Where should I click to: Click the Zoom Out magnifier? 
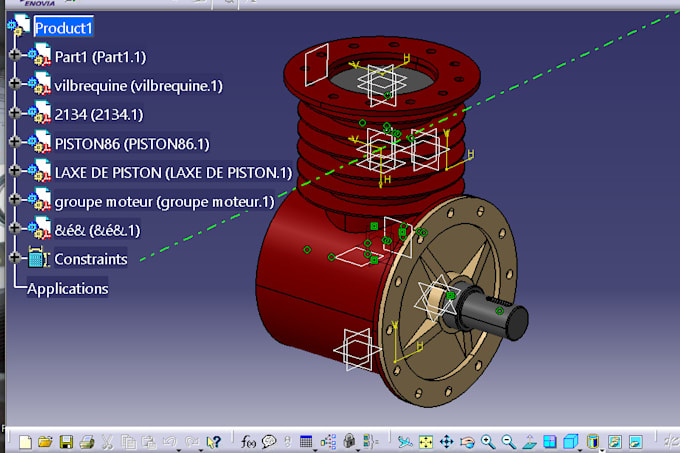click(x=509, y=442)
